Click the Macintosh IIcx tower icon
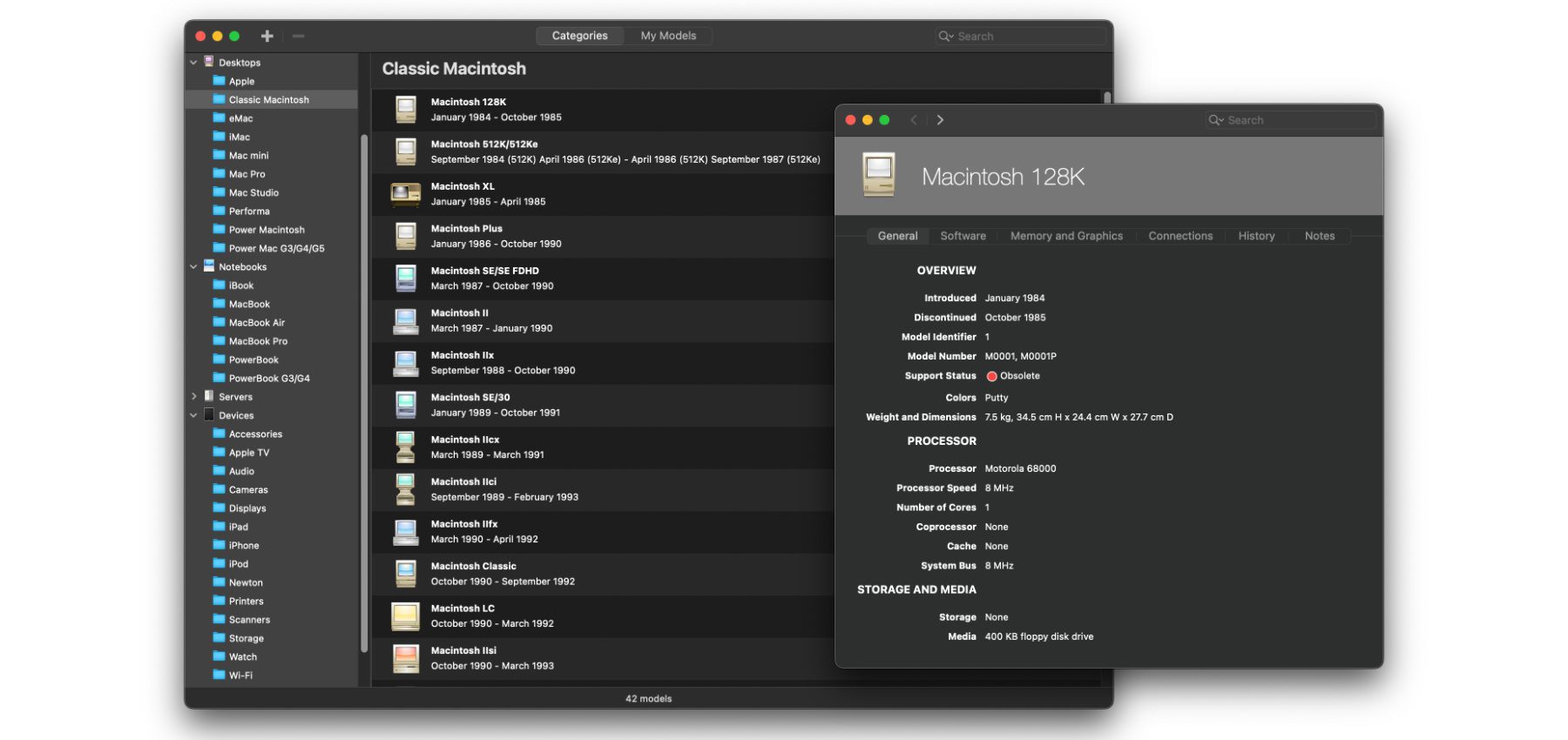Viewport: 1568px width, 740px height. (x=405, y=447)
